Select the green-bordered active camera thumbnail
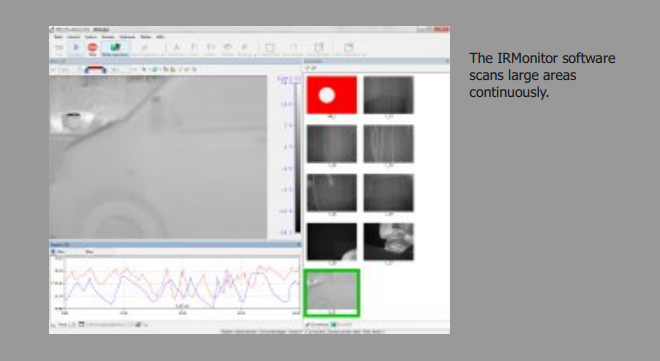 [x=332, y=293]
